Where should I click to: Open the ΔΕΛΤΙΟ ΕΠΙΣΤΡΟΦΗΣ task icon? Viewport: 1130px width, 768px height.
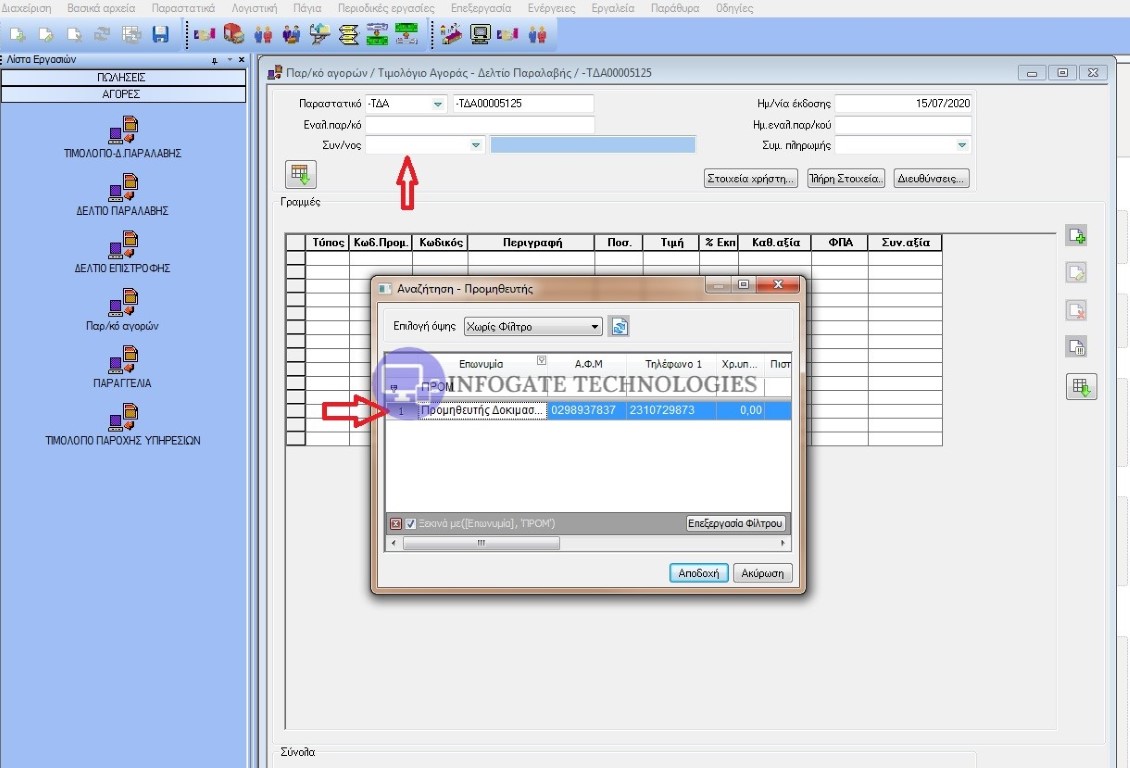(122, 245)
